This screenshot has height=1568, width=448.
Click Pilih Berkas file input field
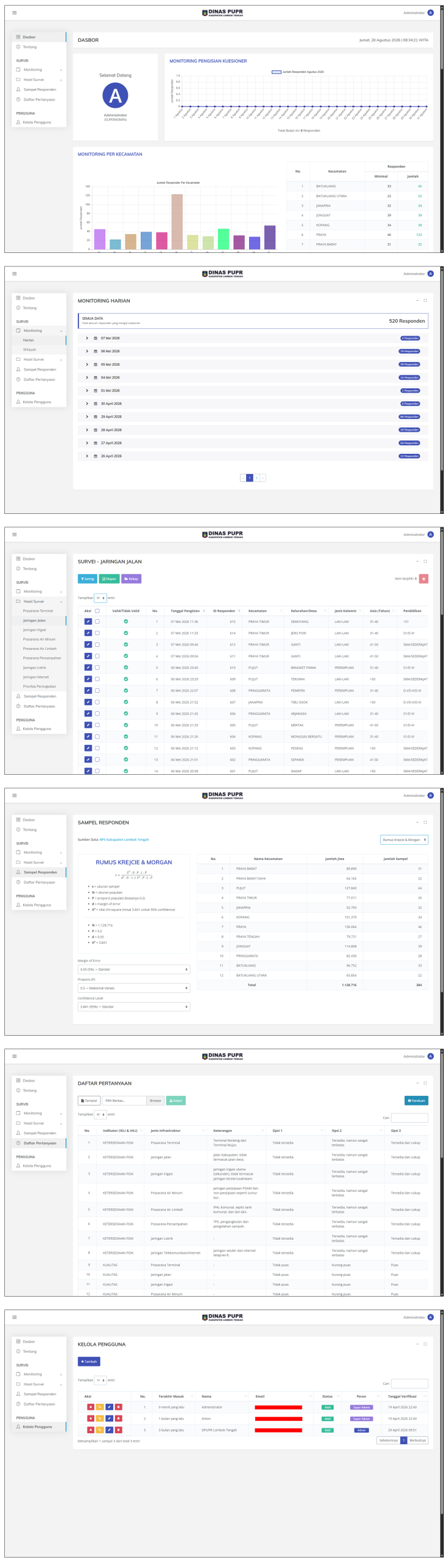point(124,1101)
